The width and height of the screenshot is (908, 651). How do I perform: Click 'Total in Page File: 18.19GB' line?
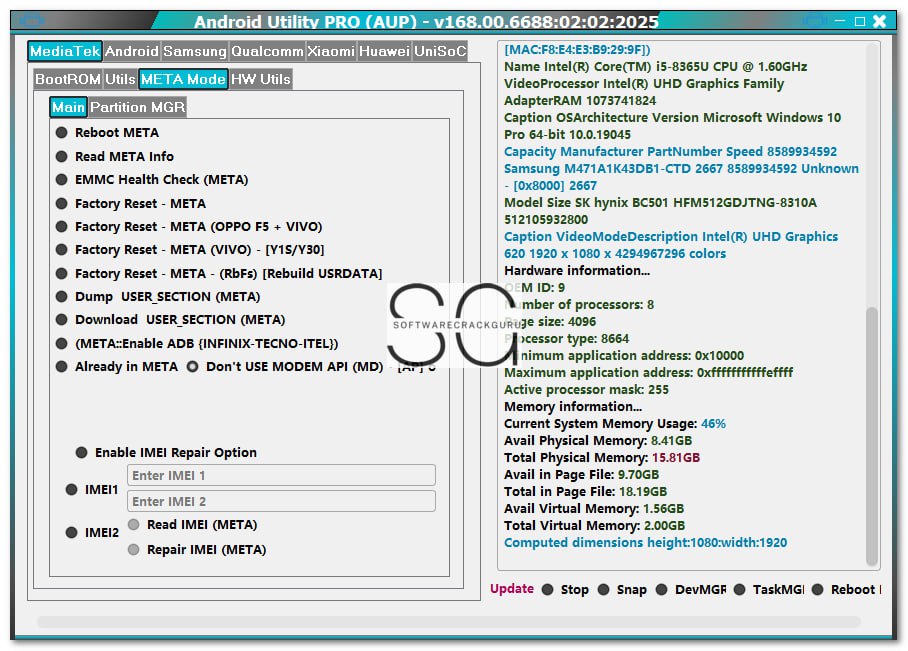pyautogui.click(x=585, y=492)
